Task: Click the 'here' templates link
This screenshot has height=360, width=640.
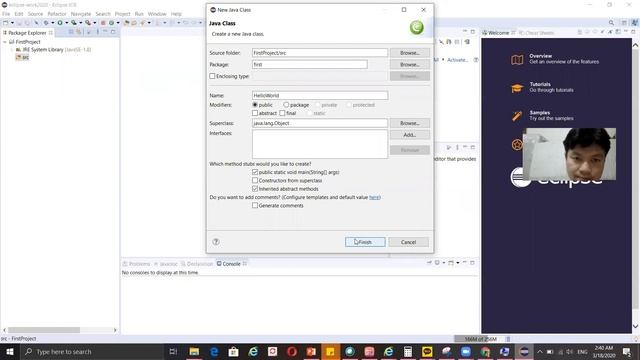Action: pos(374,197)
